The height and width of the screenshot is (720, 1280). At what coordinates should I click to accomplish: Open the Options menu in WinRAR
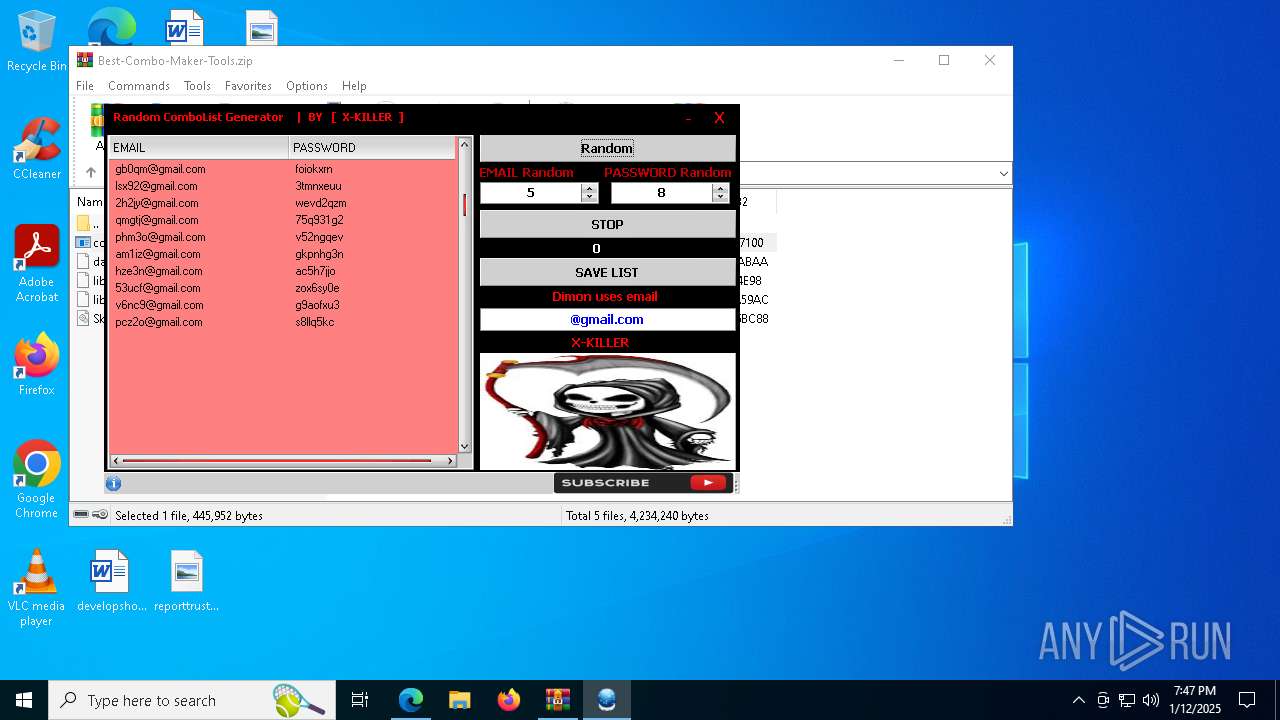click(x=307, y=86)
